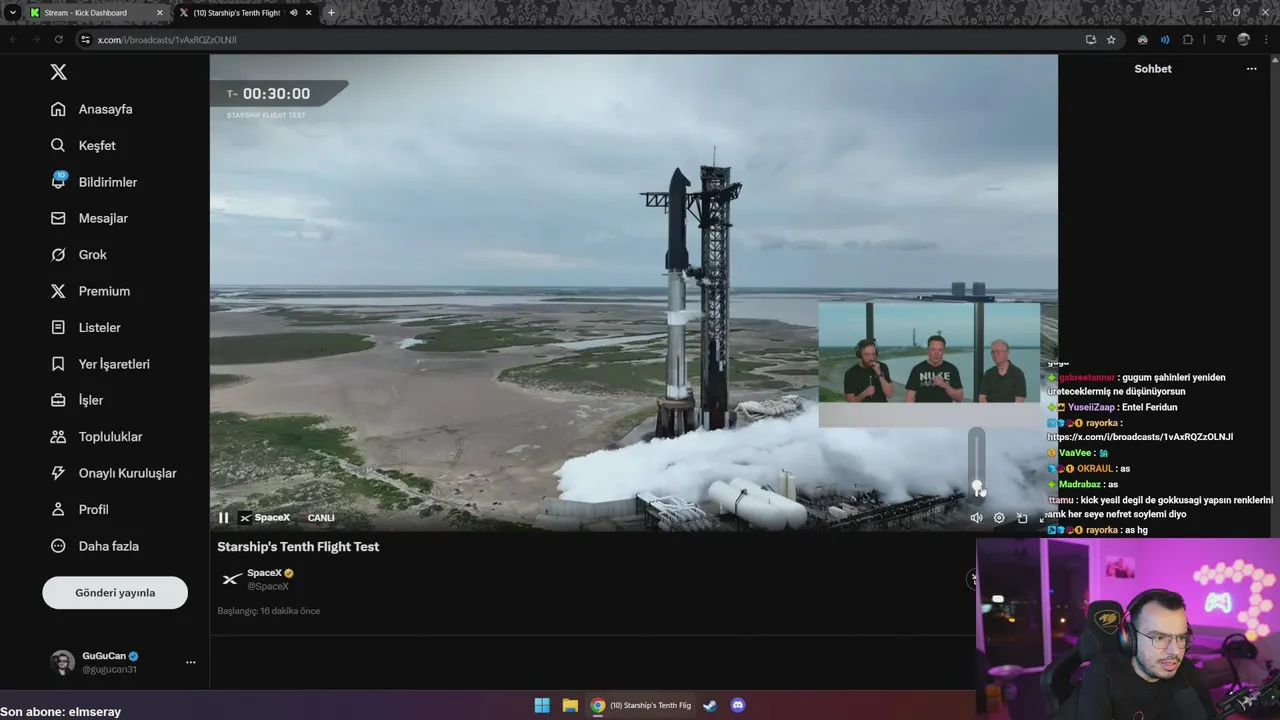Open Mesajlar messages
This screenshot has width=1280, height=720.
(89, 218)
